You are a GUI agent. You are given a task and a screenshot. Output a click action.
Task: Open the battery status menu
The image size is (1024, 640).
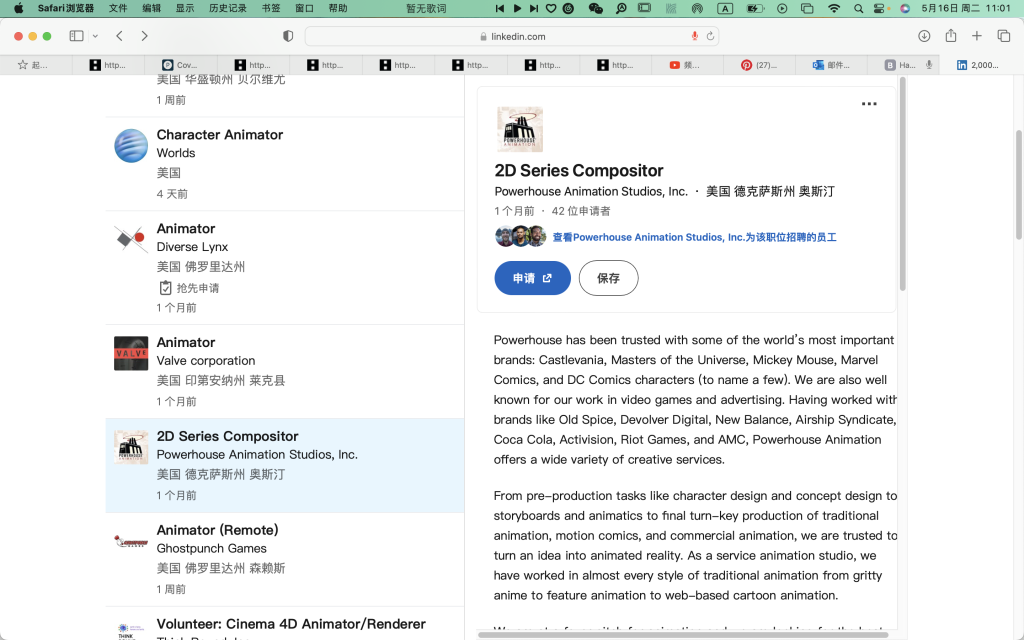tap(755, 8)
